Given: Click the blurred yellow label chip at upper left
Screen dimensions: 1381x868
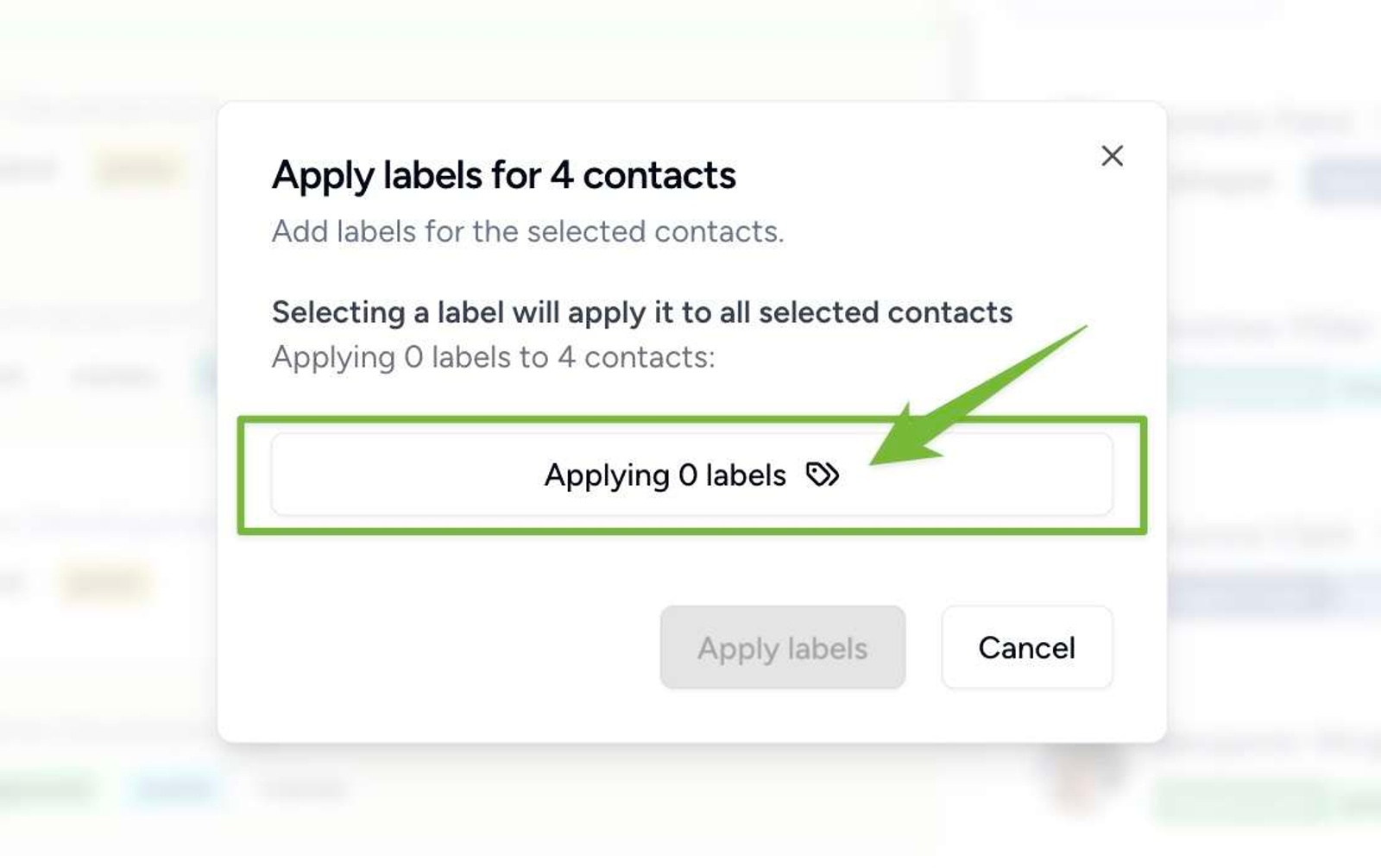Looking at the screenshot, I should 138,168.
